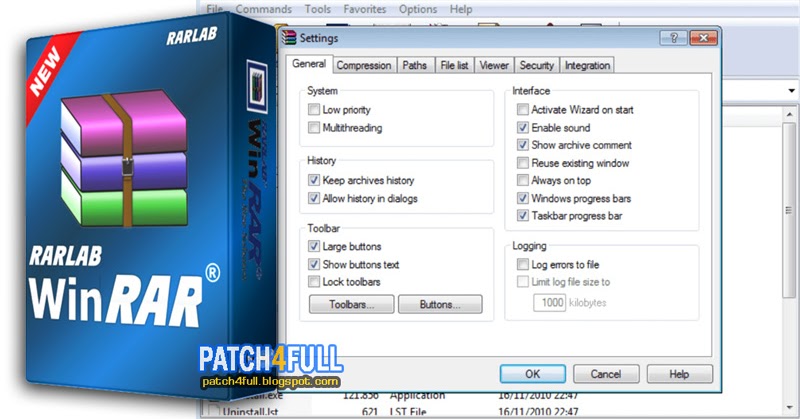
Task: Enable Reuse existing window
Action: point(522,163)
